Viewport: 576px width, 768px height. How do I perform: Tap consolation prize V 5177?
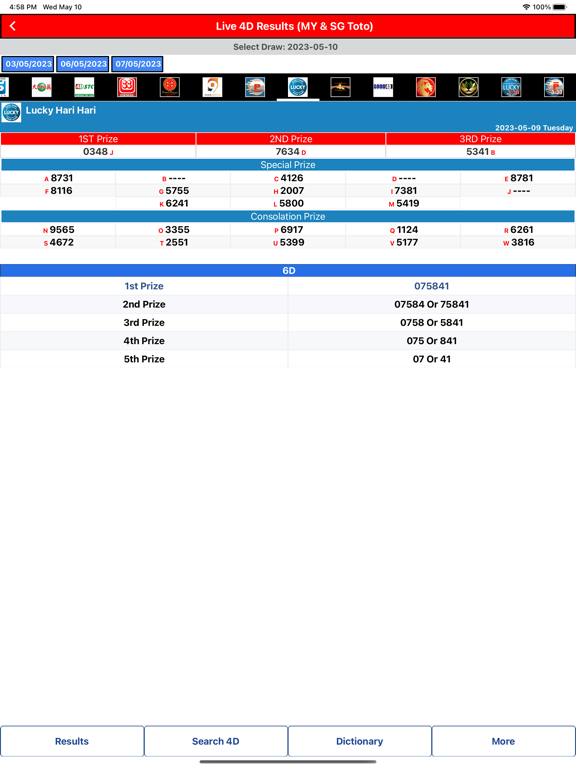click(404, 243)
